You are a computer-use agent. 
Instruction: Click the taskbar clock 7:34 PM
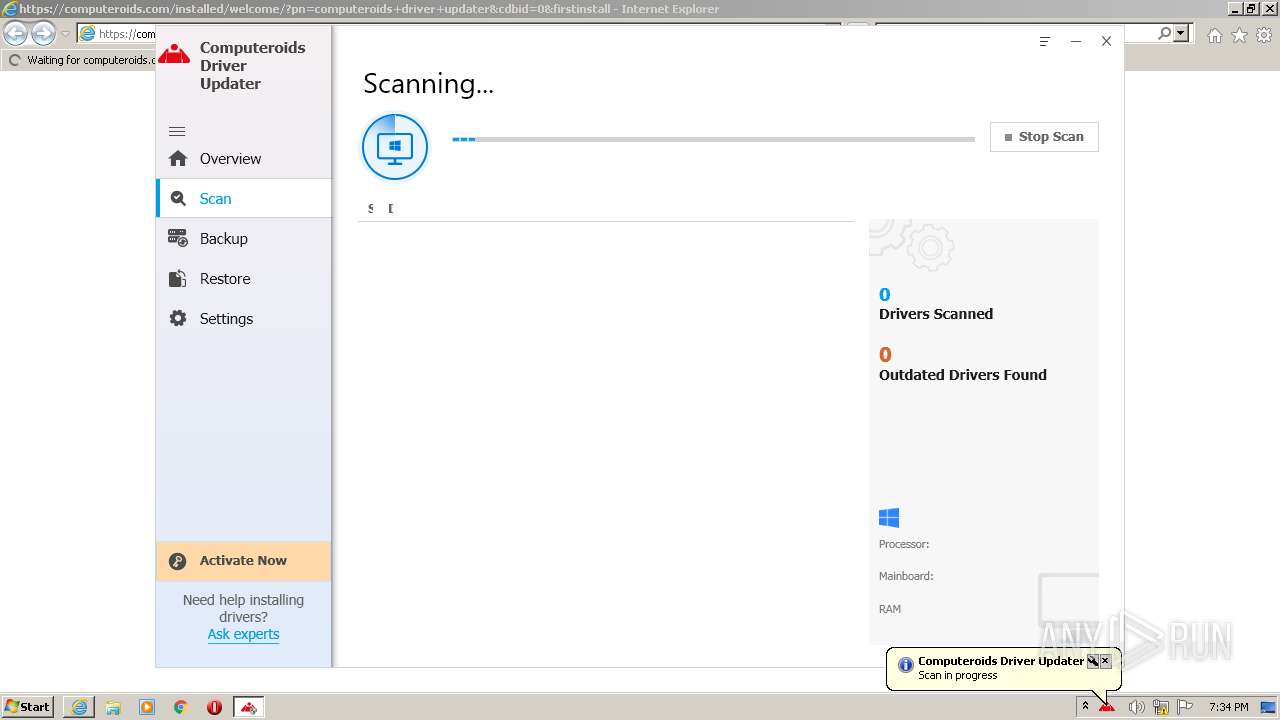(1228, 707)
